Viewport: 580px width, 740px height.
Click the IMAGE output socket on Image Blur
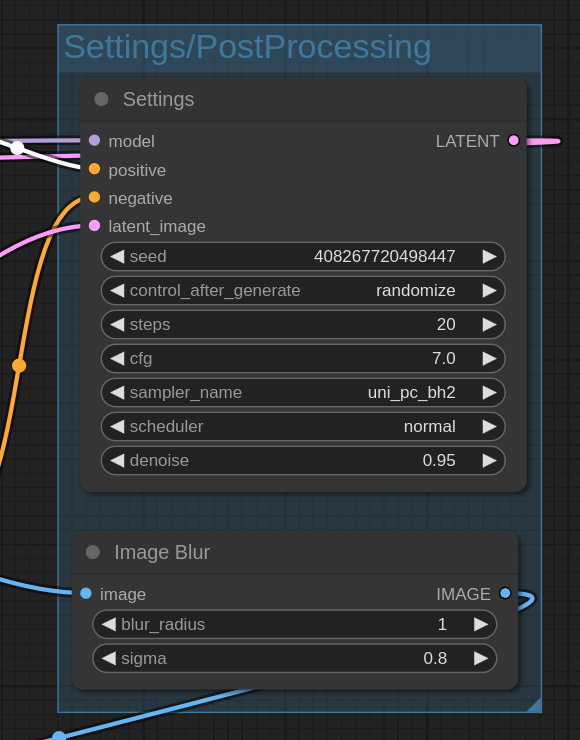(x=505, y=593)
